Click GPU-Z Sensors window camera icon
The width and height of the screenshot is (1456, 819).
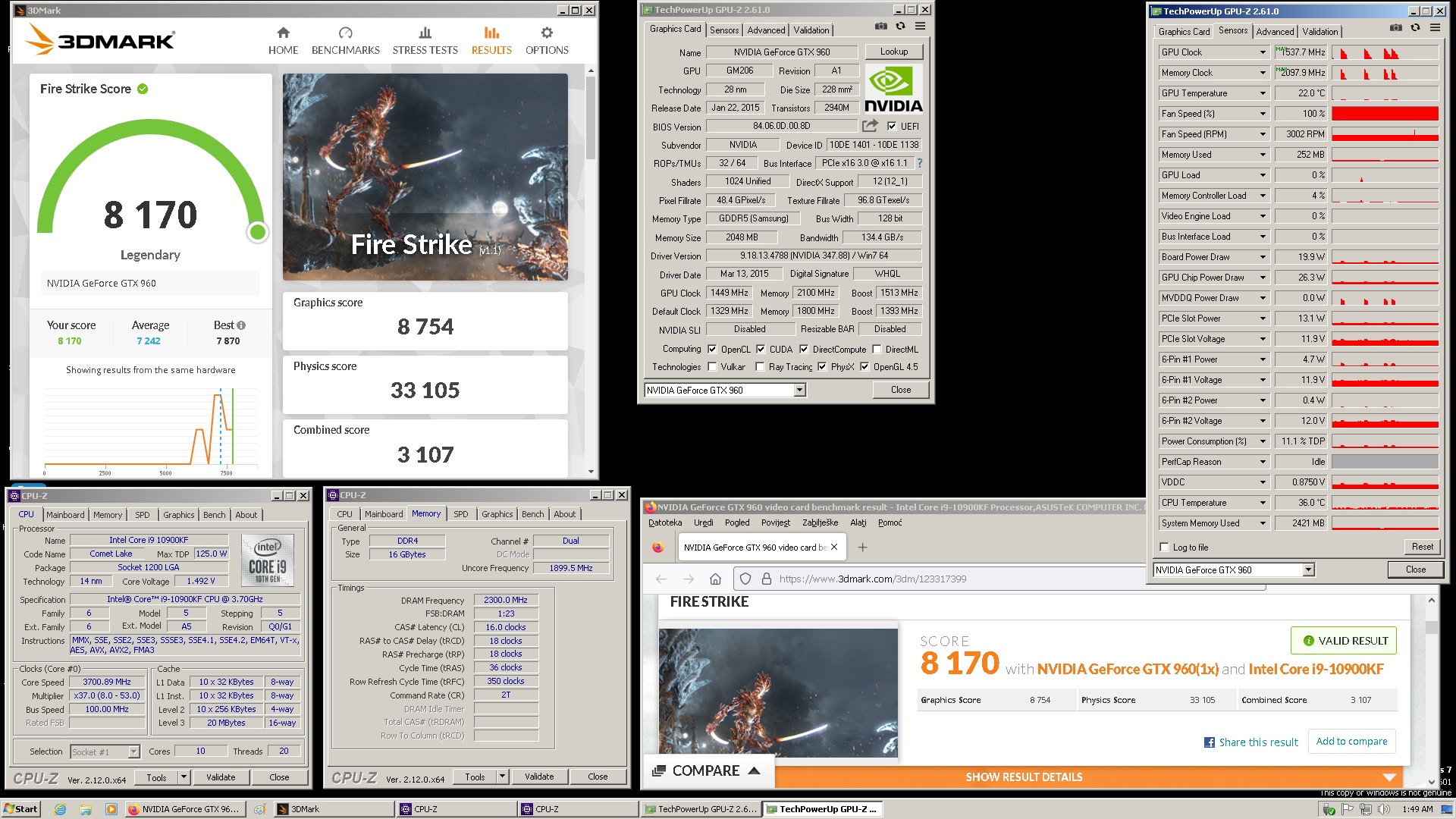pyautogui.click(x=1395, y=28)
